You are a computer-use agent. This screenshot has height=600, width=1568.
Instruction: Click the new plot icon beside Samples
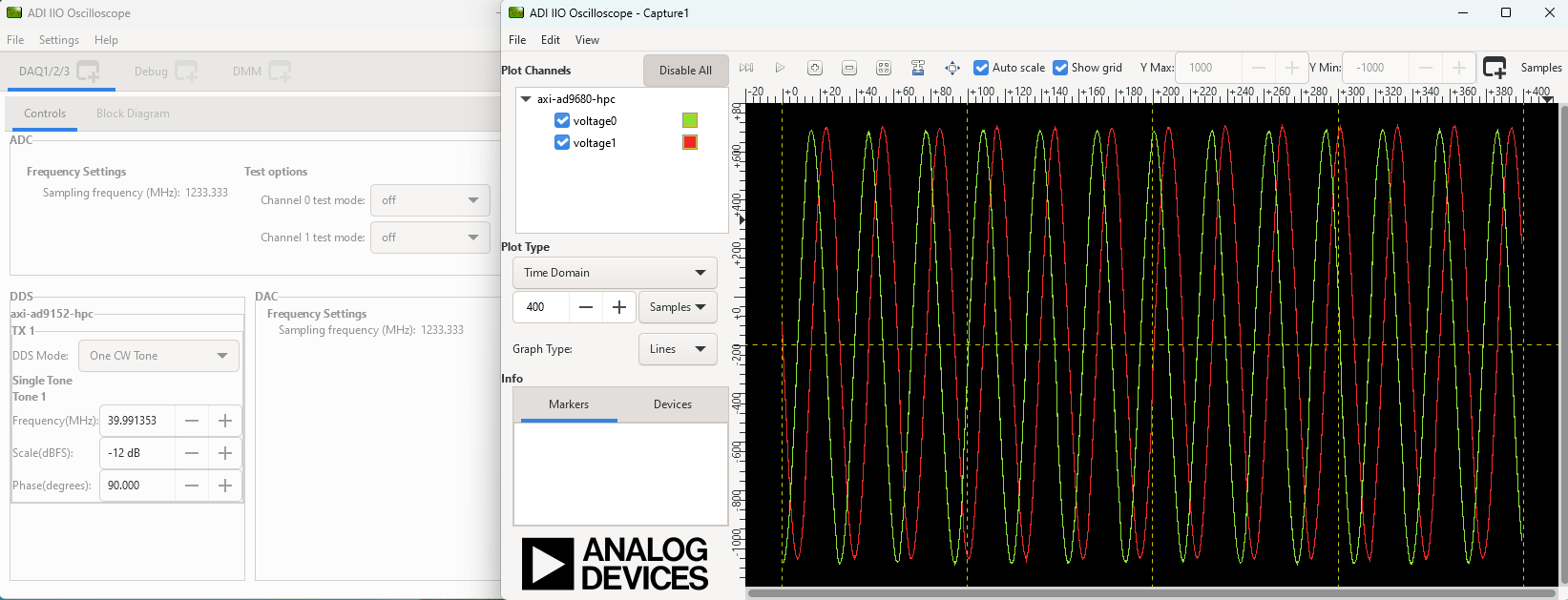coord(1495,68)
